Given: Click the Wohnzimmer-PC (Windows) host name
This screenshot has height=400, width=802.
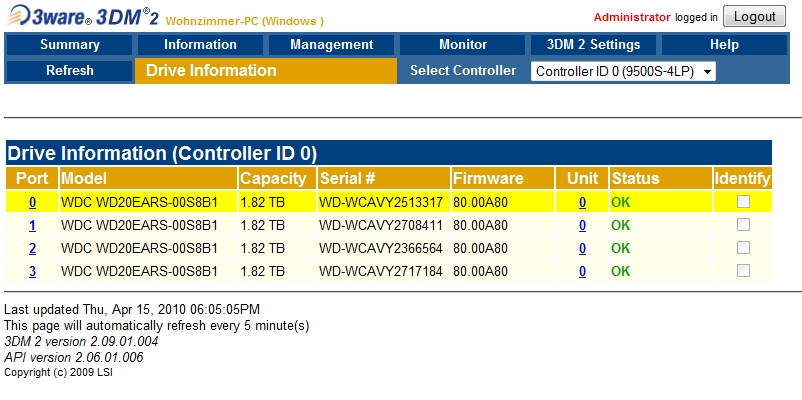Looking at the screenshot, I should [x=244, y=21].
